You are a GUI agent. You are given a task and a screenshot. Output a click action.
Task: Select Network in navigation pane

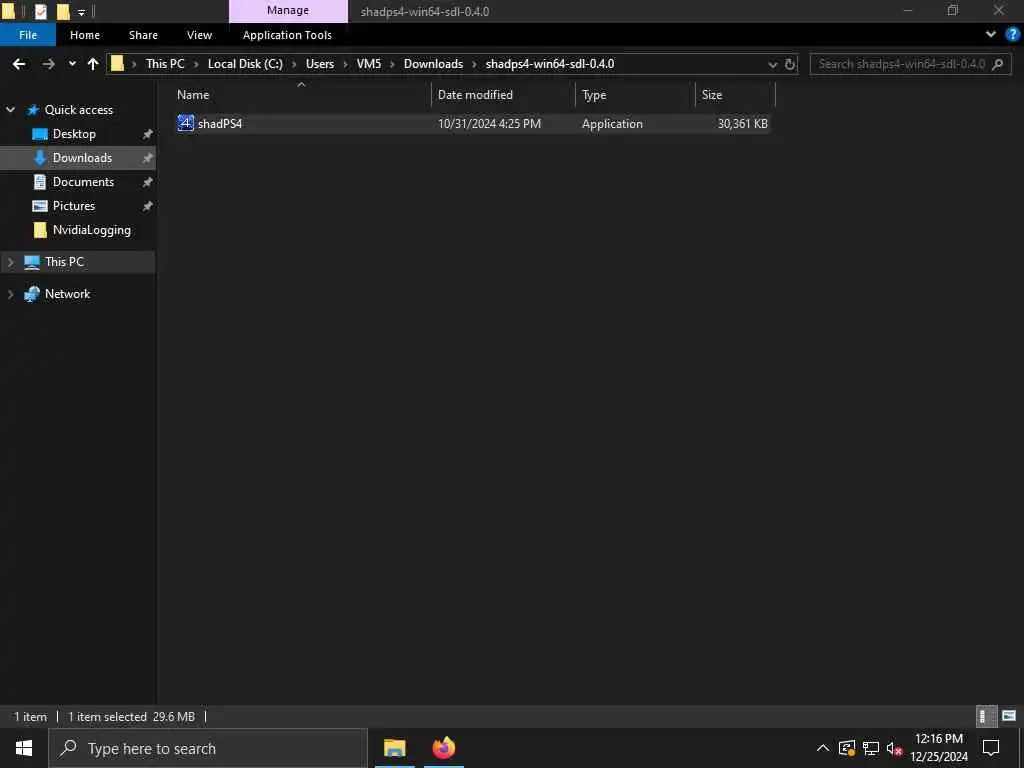pos(67,294)
